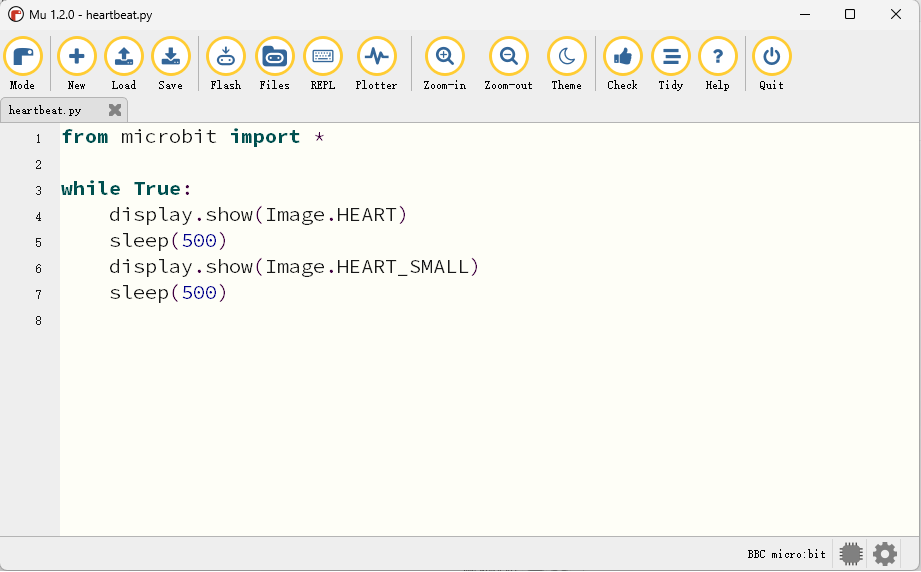Viewport: 921px width, 572px height.
Task: Click the sleep(500) on line 7
Action: point(168,293)
